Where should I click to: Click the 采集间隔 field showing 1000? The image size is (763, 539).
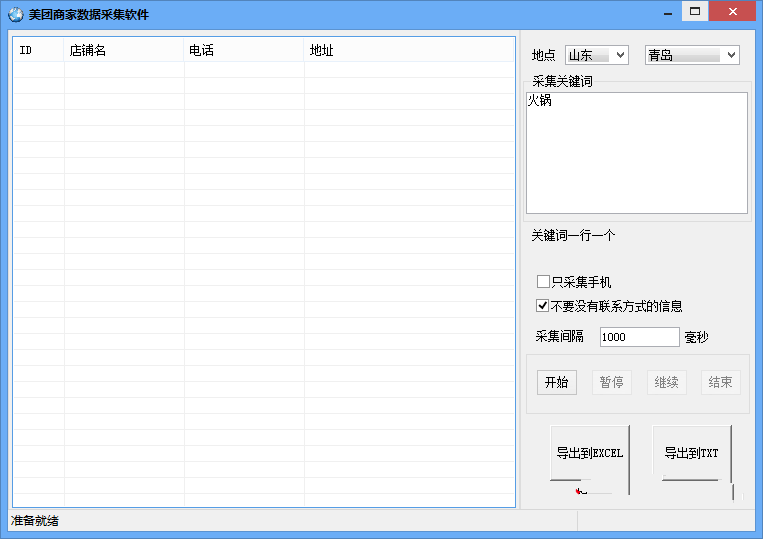(639, 337)
